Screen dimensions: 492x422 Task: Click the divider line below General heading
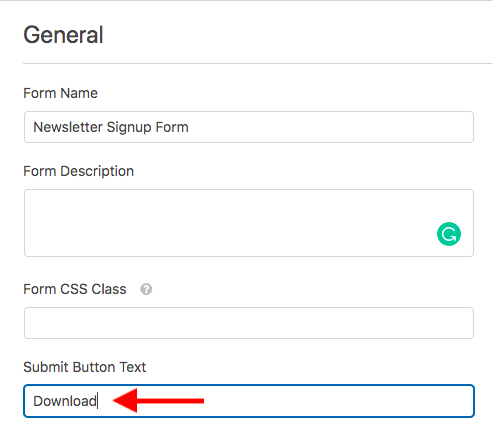click(x=257, y=63)
